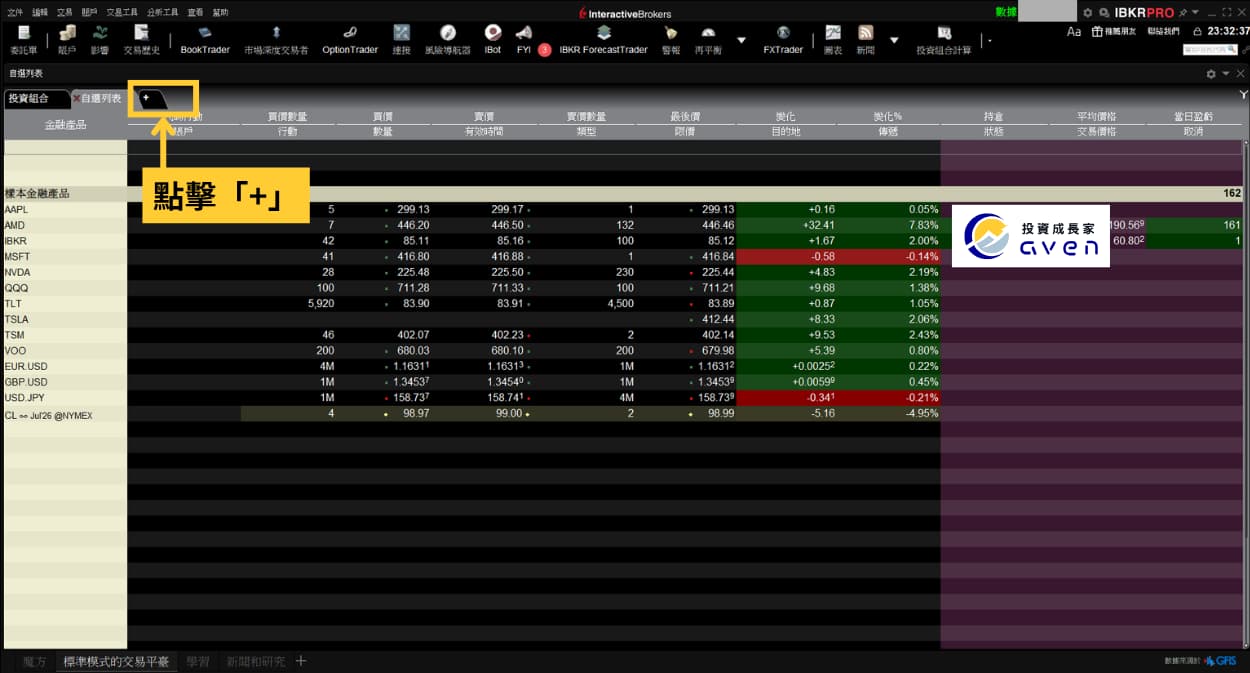Viewport: 1250px width, 673px height.
Task: Open the 分析工具 menu
Action: [x=163, y=13]
